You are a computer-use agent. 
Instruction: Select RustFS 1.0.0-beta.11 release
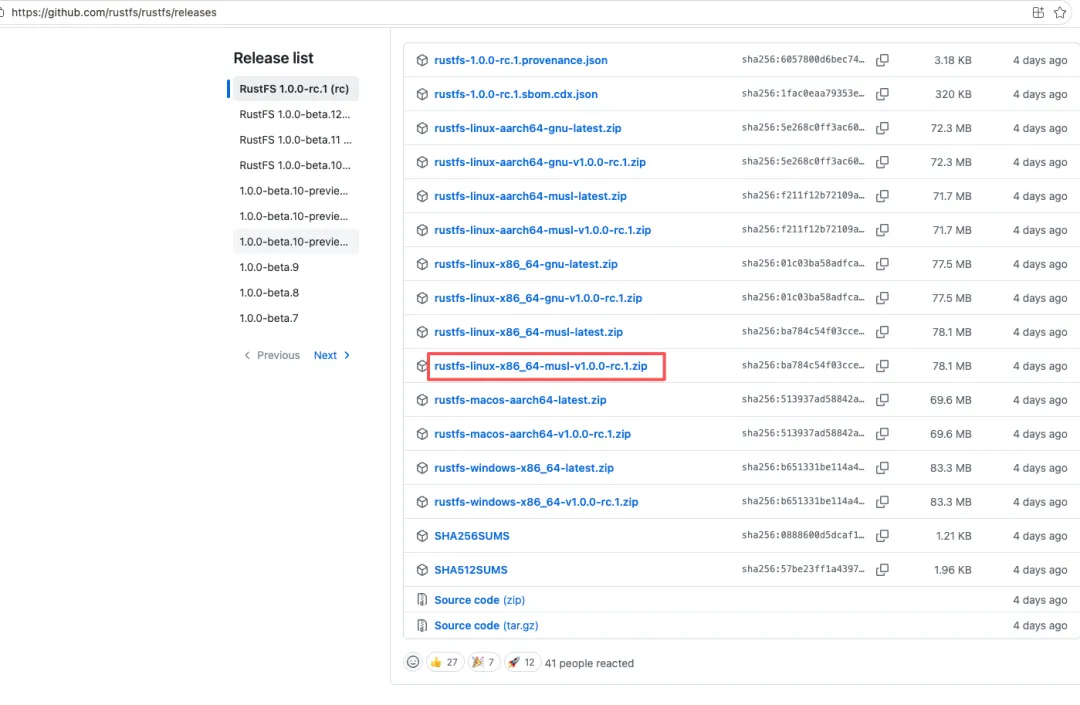coord(295,140)
